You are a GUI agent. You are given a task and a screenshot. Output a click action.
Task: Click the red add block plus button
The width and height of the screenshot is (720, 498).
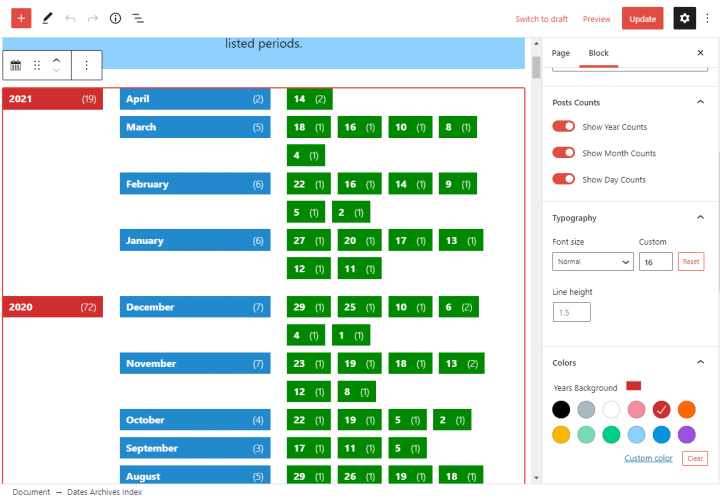coord(21,18)
